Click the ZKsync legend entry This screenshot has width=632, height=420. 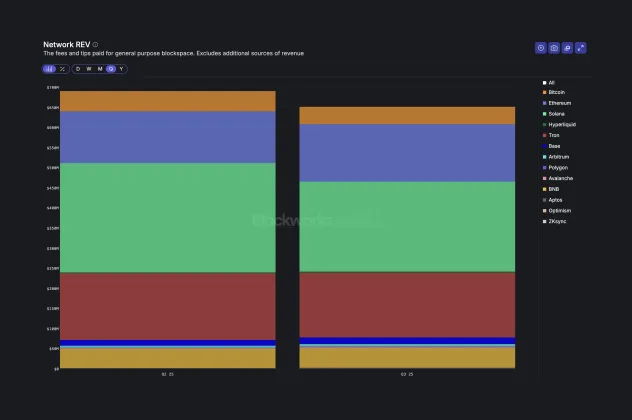557,221
